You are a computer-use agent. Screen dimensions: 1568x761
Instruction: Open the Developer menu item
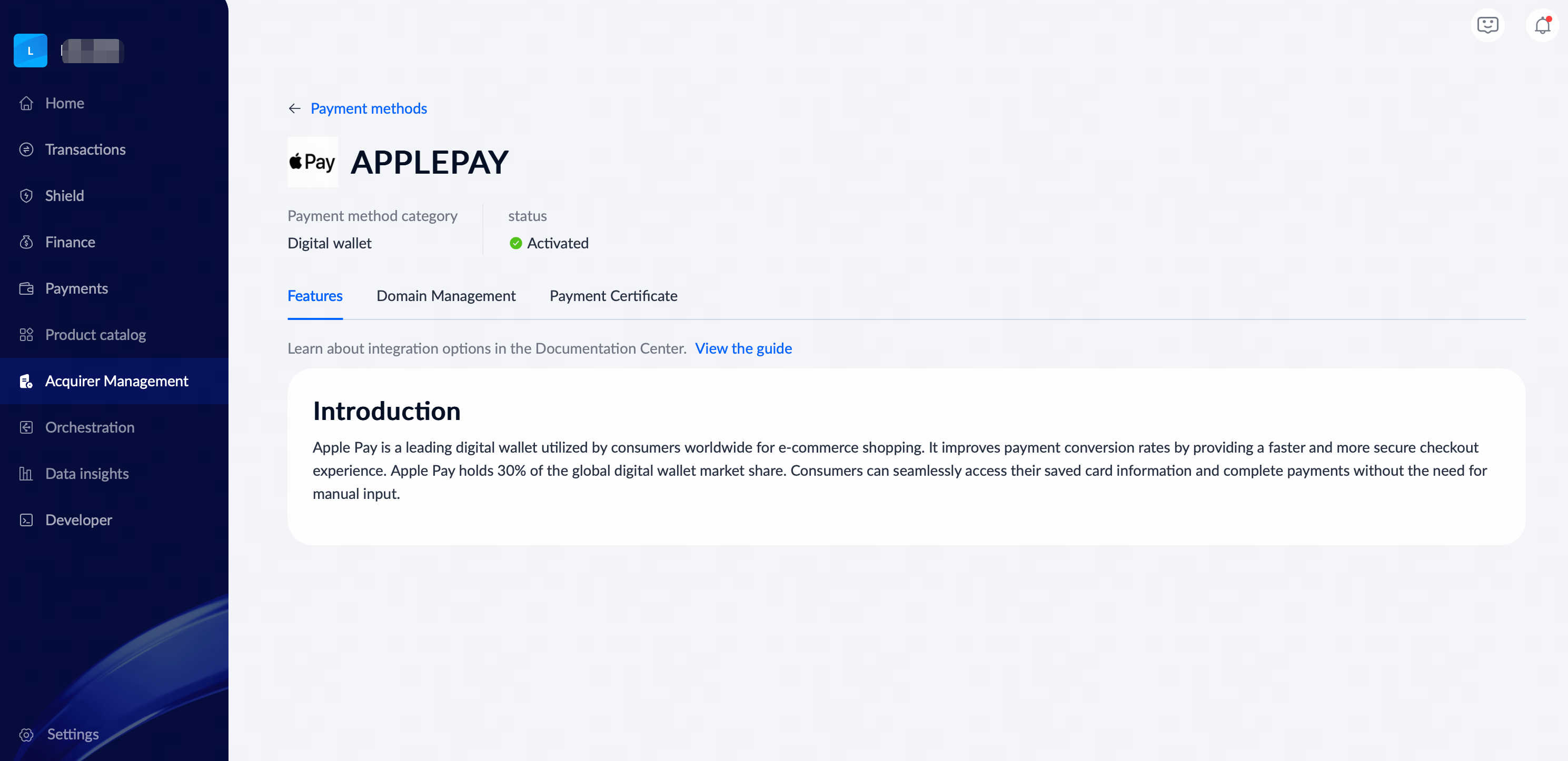[78, 520]
